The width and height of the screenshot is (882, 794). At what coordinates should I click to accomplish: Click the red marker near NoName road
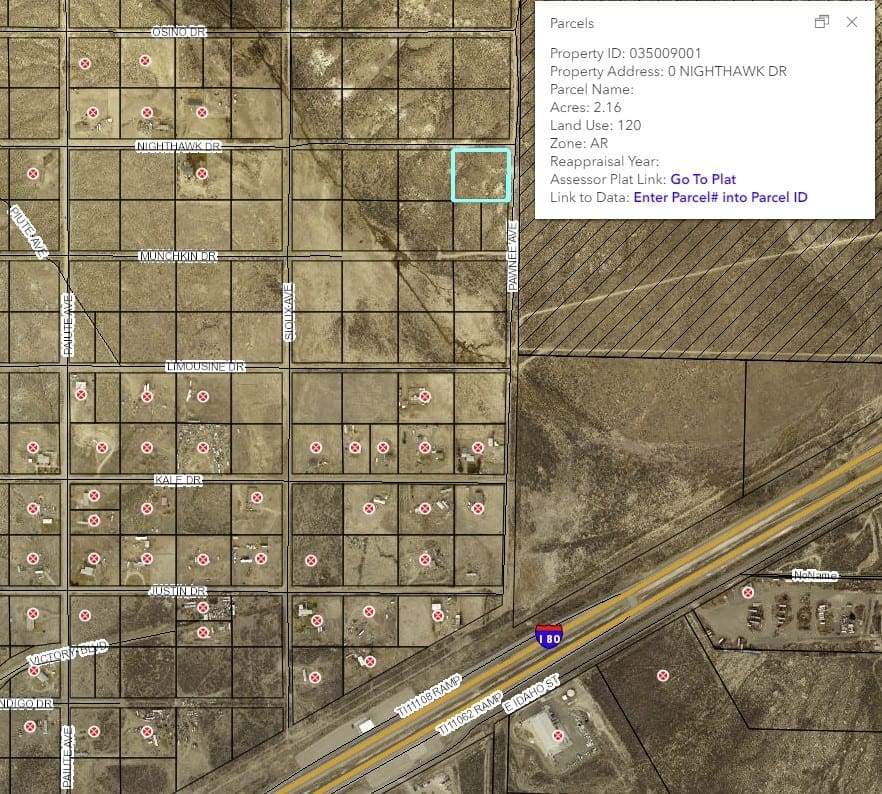point(748,594)
